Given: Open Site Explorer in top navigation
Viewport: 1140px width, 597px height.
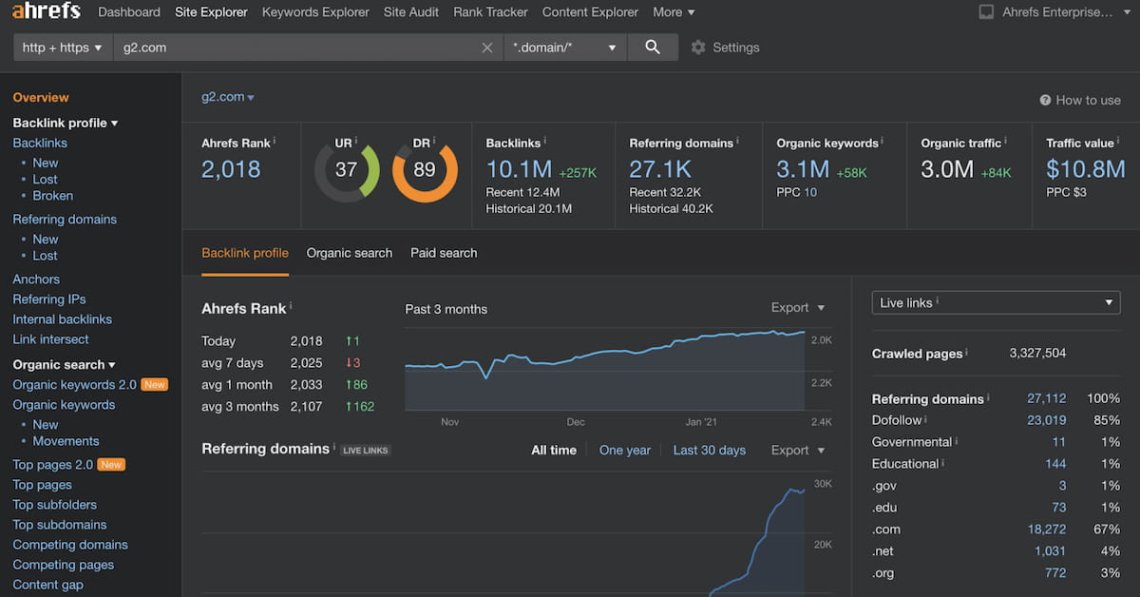Looking at the screenshot, I should point(211,12).
